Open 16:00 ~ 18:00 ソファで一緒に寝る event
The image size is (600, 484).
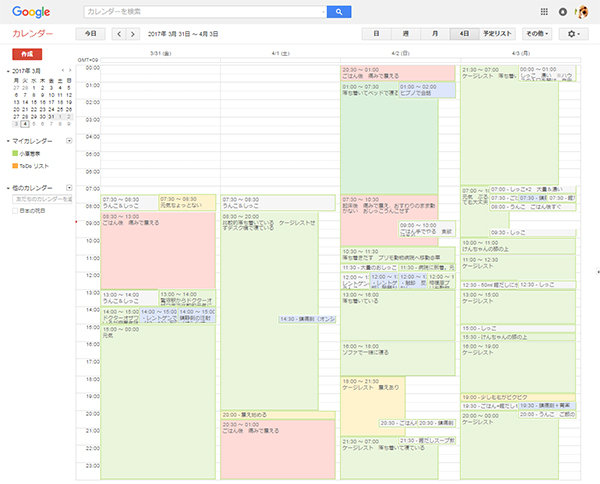click(x=398, y=359)
